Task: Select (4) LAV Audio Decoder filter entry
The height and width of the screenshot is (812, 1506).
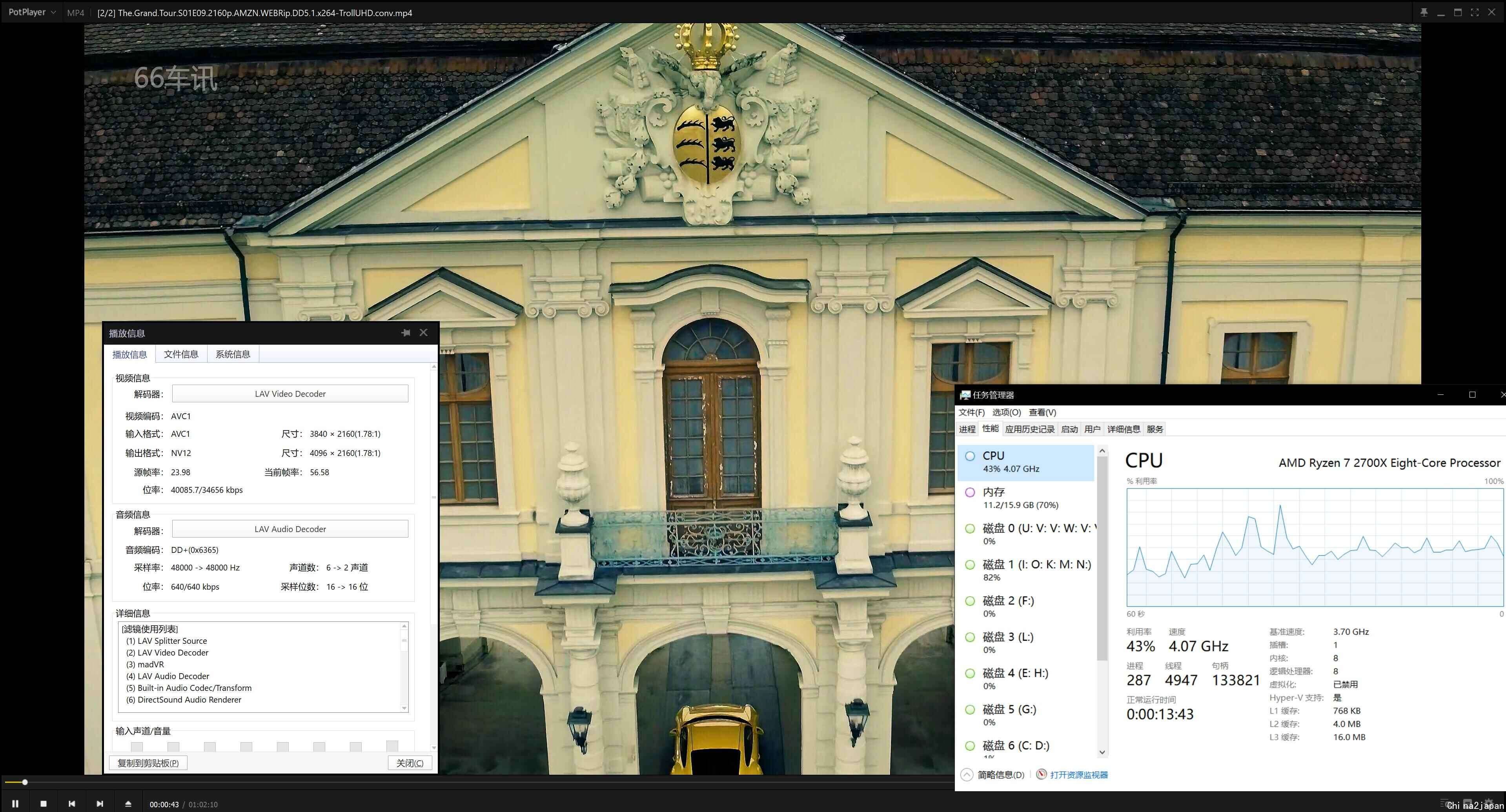Action: tap(168, 676)
